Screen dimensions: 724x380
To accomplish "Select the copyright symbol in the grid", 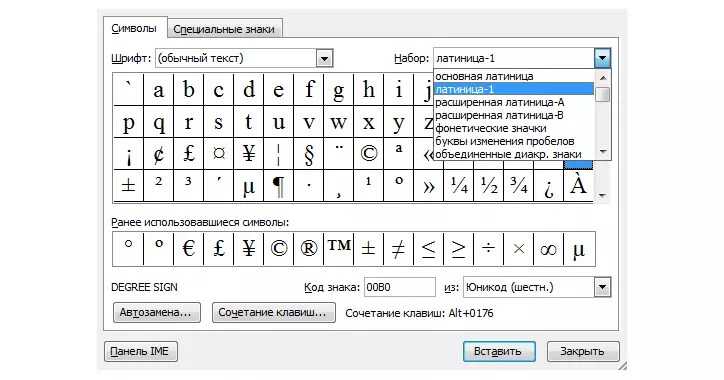I will tap(368, 153).
